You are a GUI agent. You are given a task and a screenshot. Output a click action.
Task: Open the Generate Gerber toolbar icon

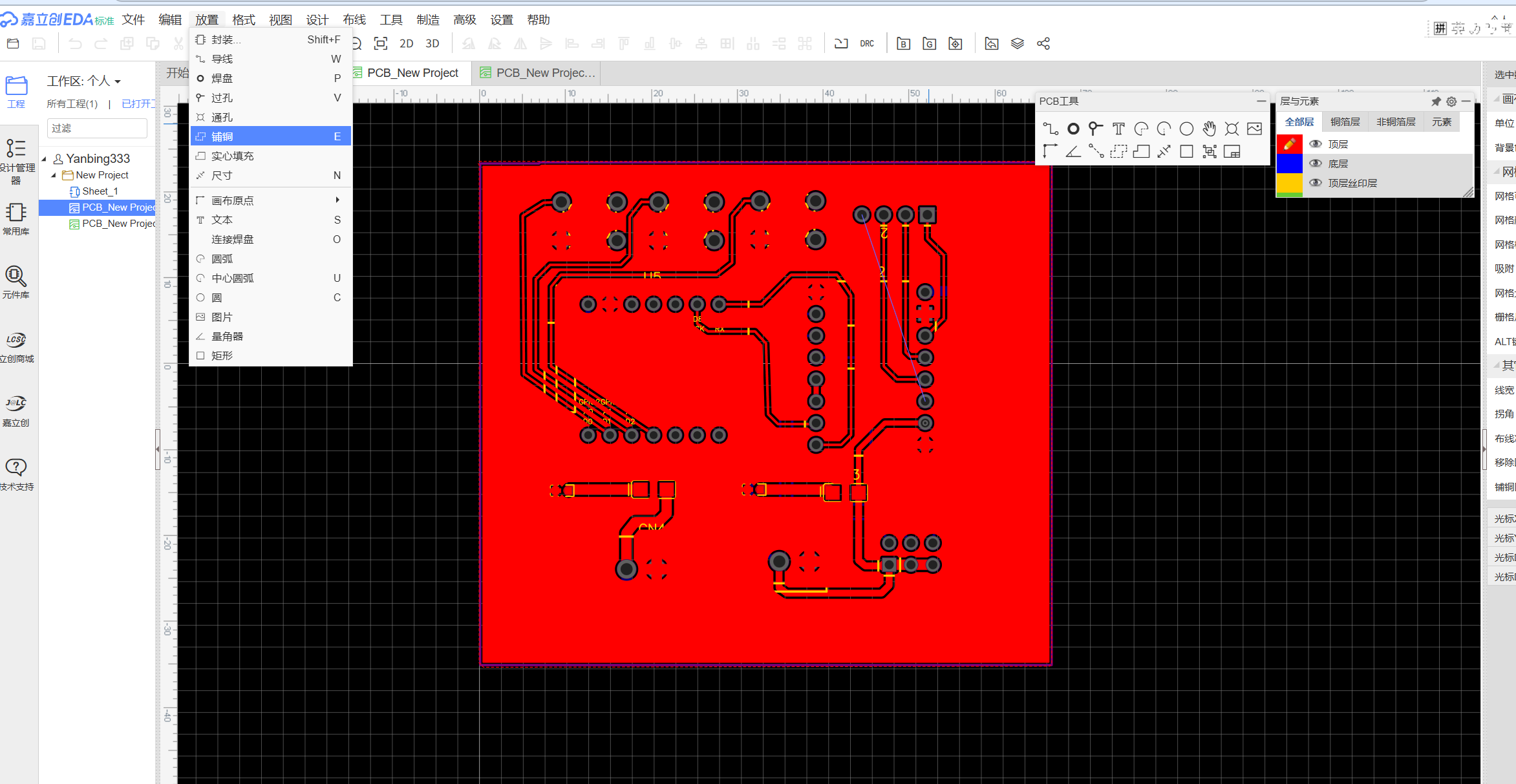(930, 44)
